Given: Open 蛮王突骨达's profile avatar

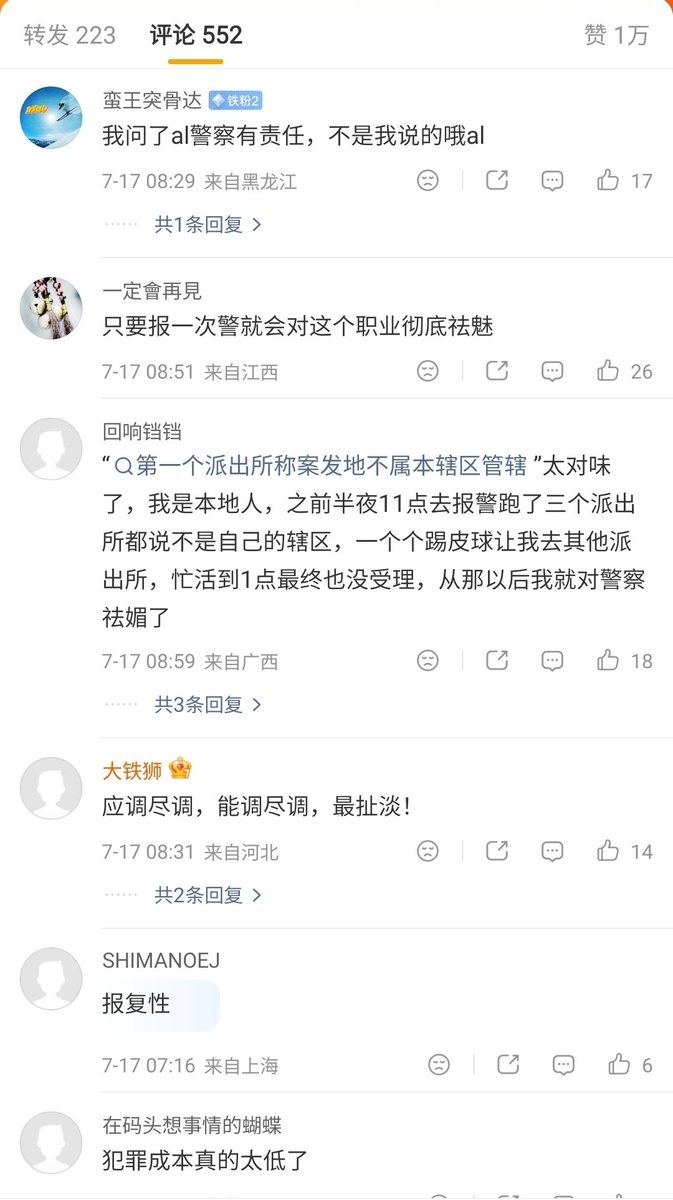Looking at the screenshot, I should [51, 117].
